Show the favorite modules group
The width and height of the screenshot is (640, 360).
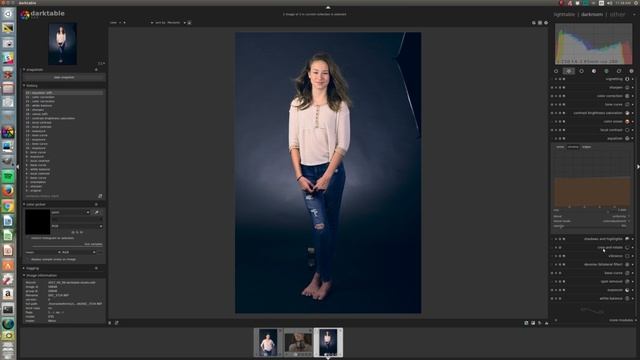click(x=569, y=71)
